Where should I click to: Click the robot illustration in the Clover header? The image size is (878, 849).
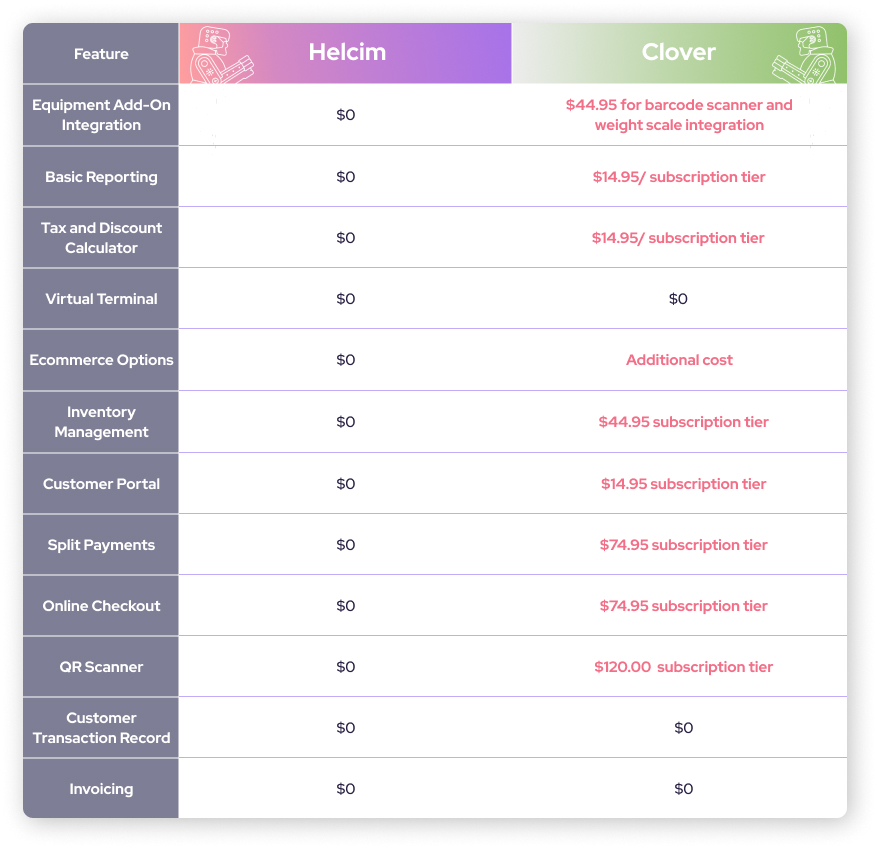pyautogui.click(x=808, y=55)
